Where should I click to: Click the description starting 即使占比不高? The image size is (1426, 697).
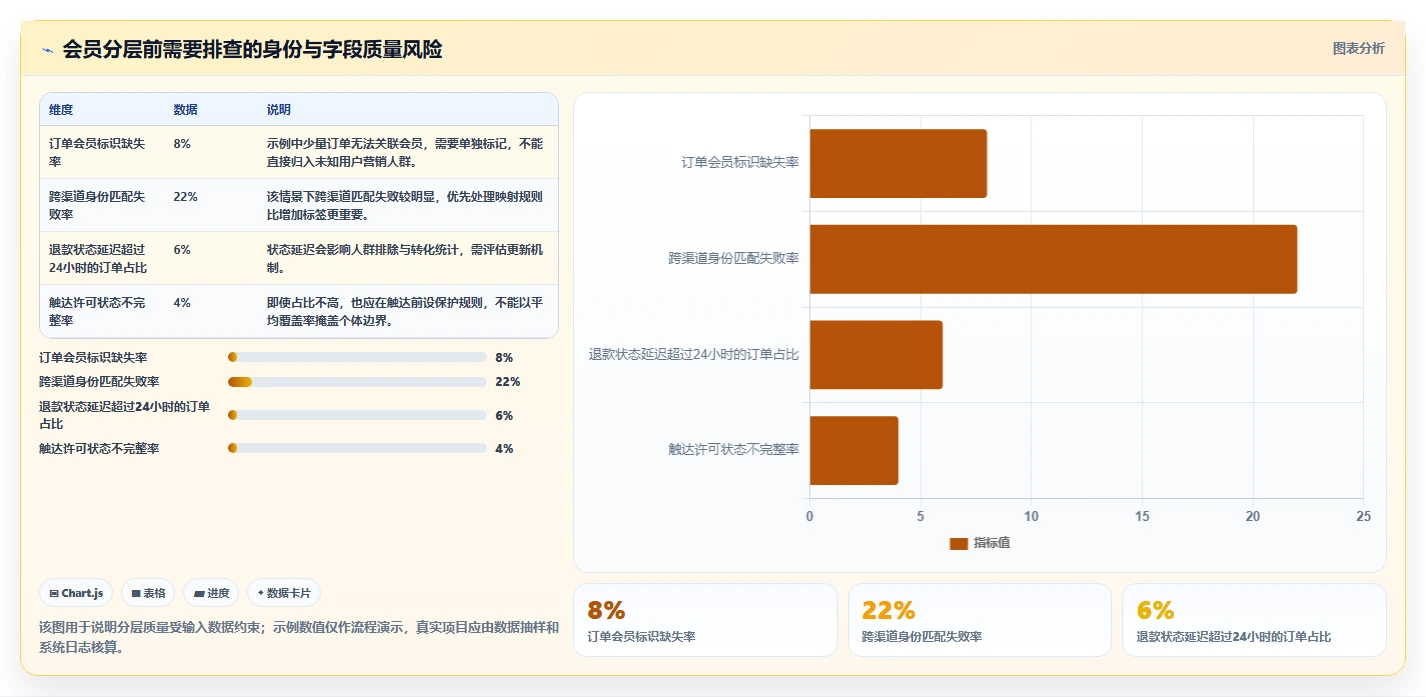tap(405, 311)
